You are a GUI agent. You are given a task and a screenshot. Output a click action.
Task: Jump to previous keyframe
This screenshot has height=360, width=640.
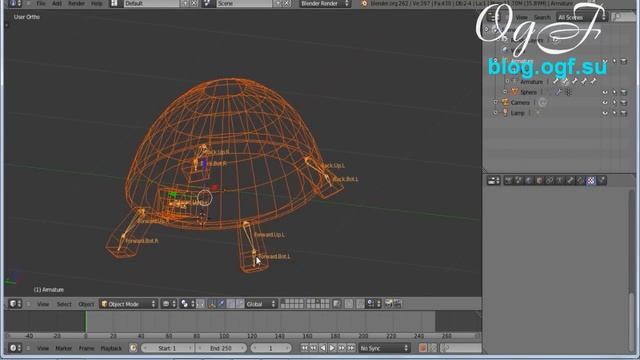click(313, 348)
